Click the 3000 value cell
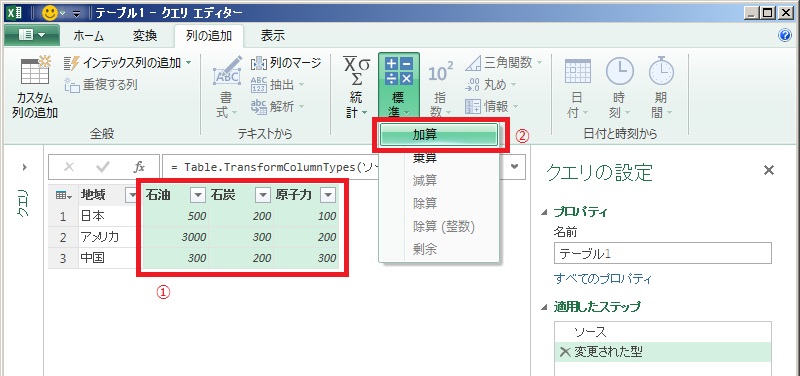 [x=176, y=237]
